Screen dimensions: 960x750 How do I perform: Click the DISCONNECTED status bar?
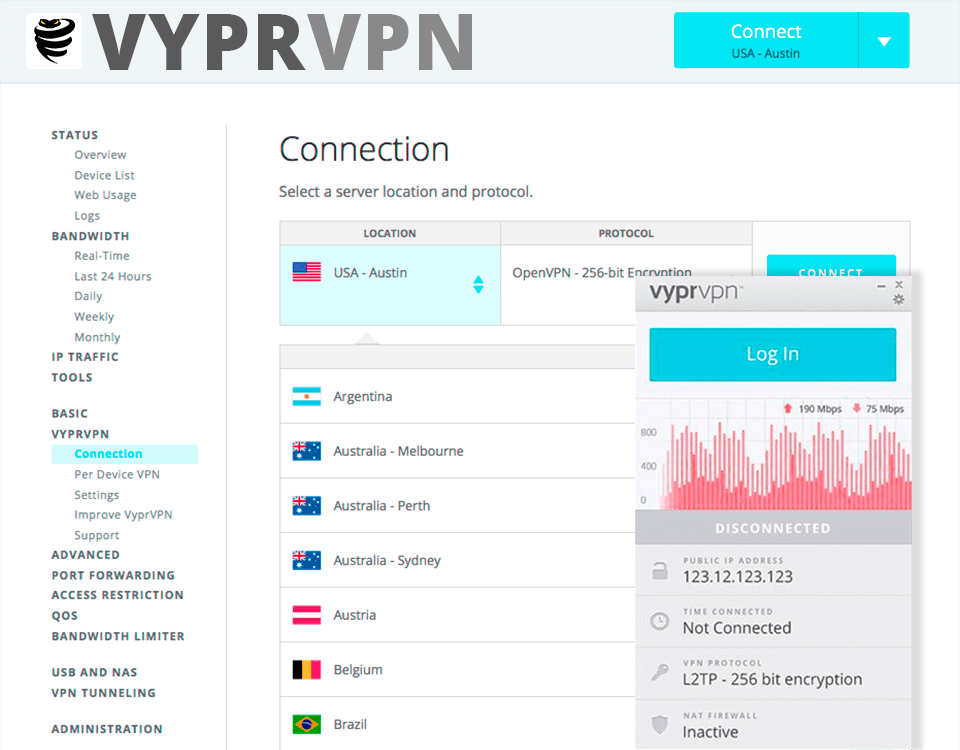pyautogui.click(x=773, y=528)
